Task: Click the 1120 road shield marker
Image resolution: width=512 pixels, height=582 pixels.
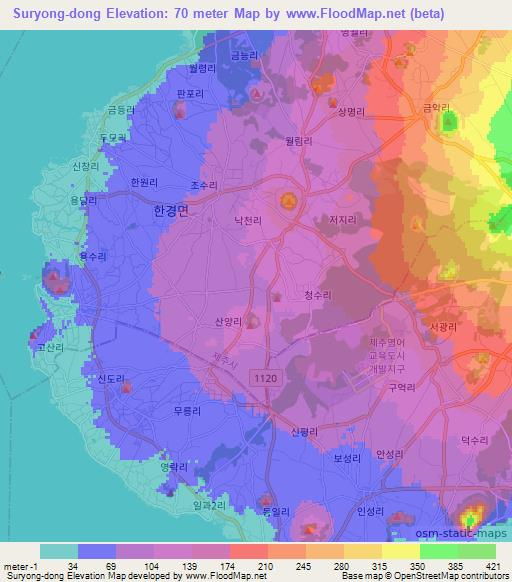Action: click(265, 378)
